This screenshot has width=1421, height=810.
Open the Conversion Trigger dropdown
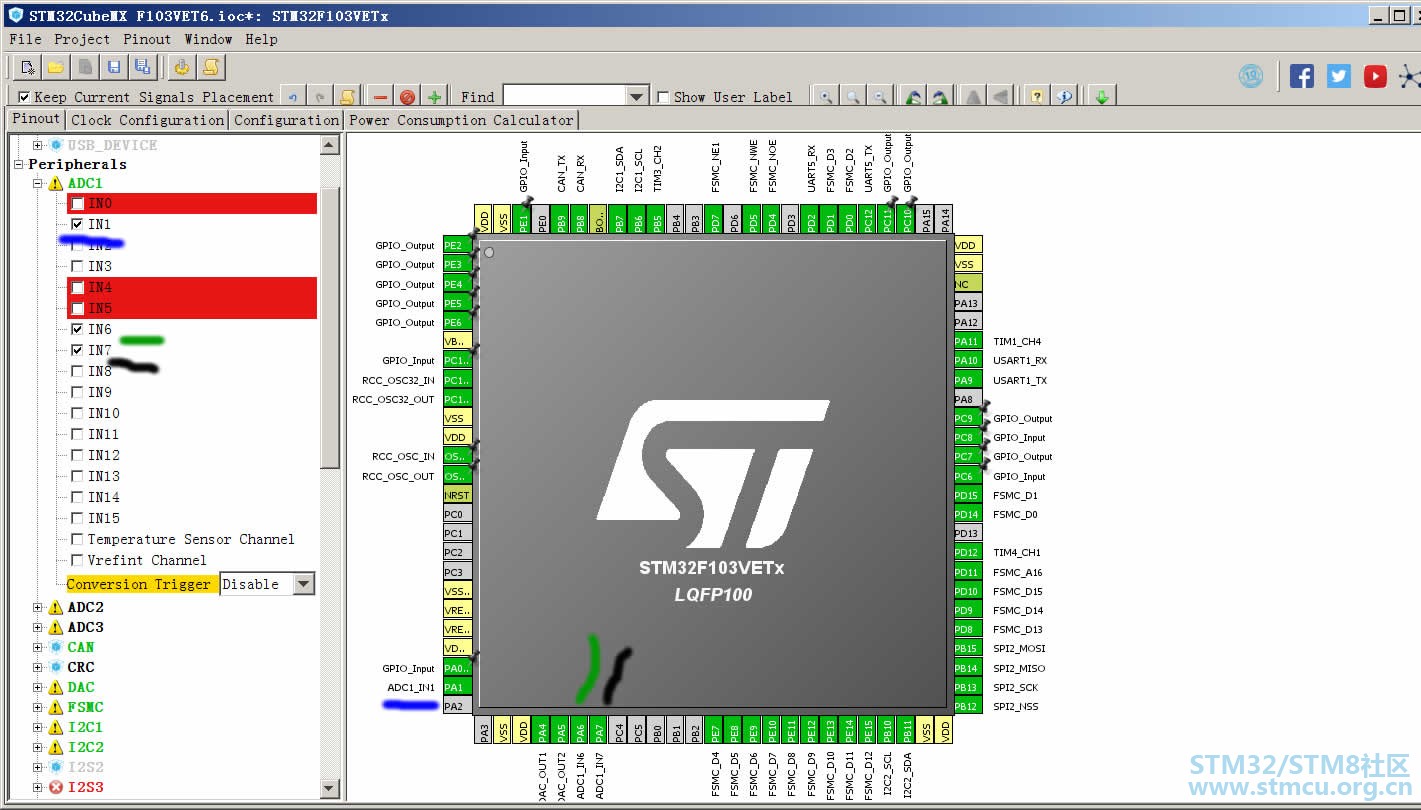pyautogui.click(x=305, y=584)
